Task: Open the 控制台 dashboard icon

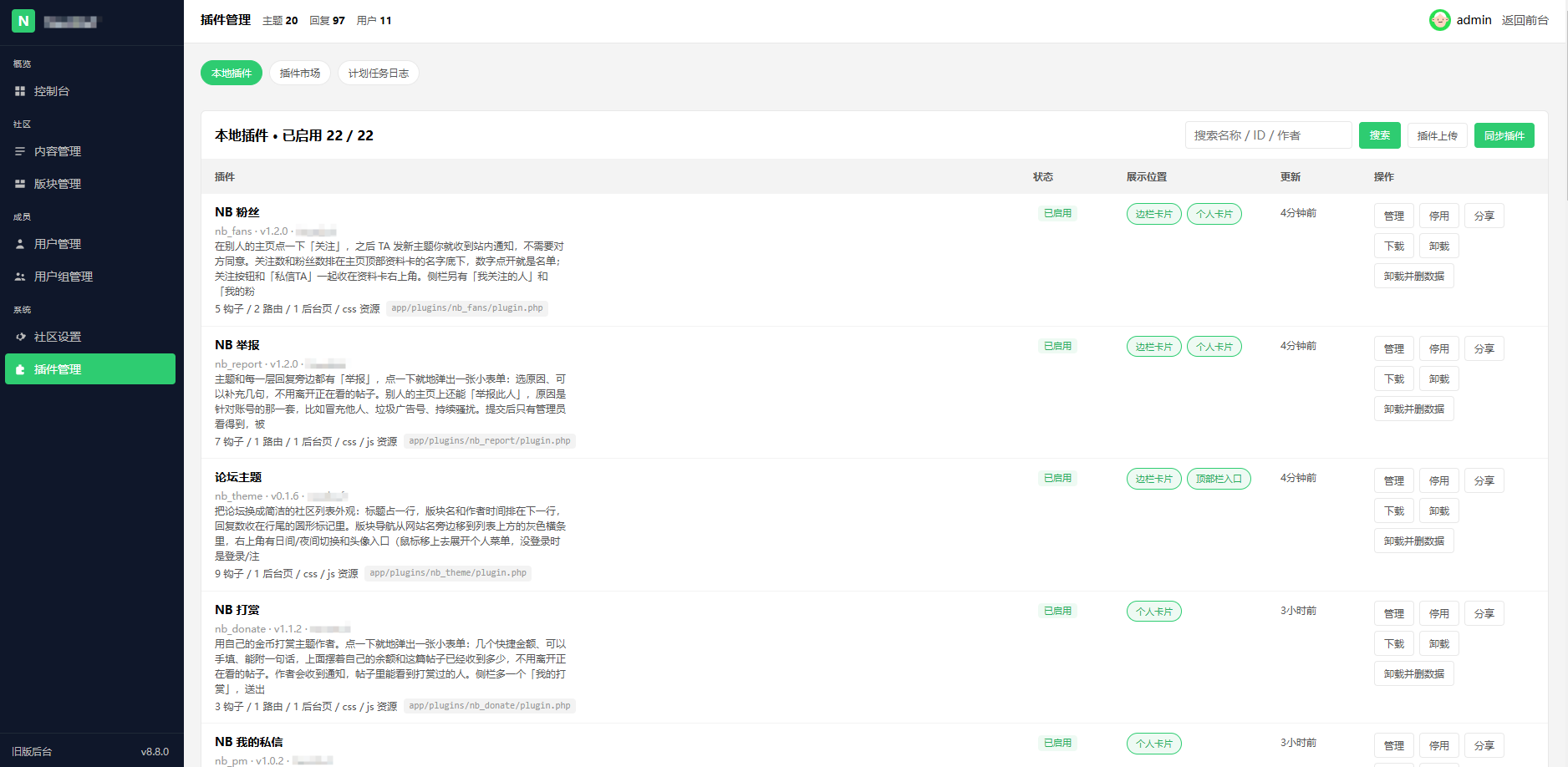Action: point(20,91)
